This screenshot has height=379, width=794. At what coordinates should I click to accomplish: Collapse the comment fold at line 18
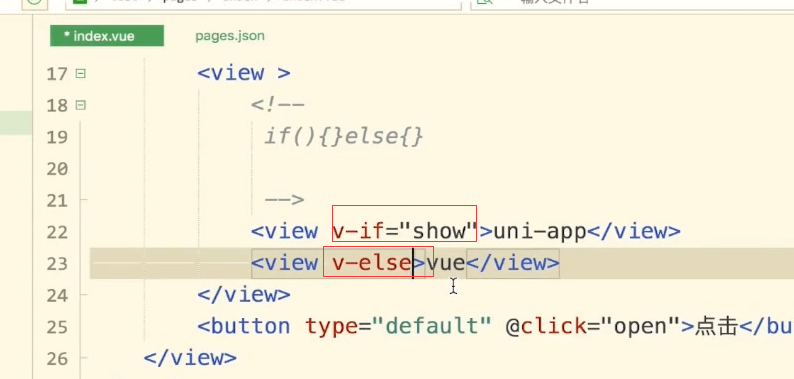(x=81, y=105)
